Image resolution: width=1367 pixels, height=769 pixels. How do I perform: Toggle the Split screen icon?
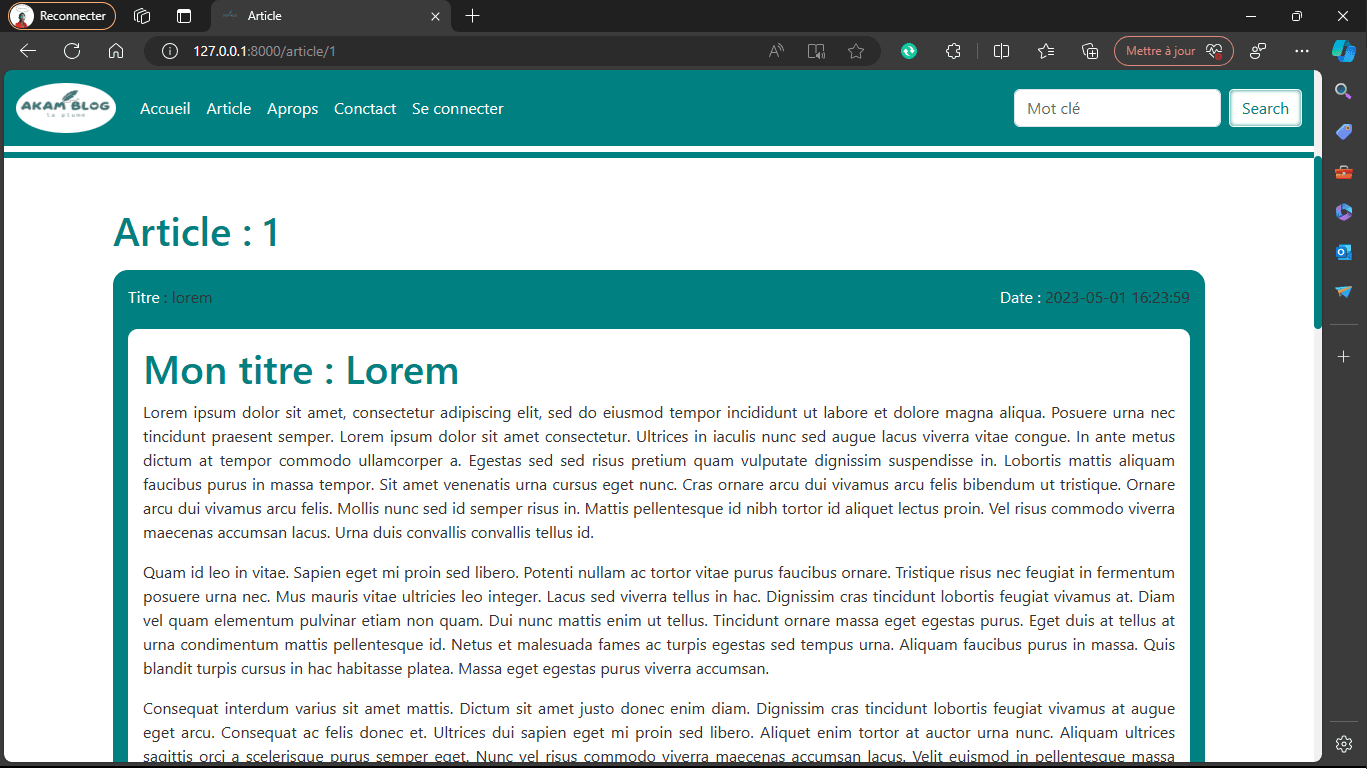click(1001, 51)
